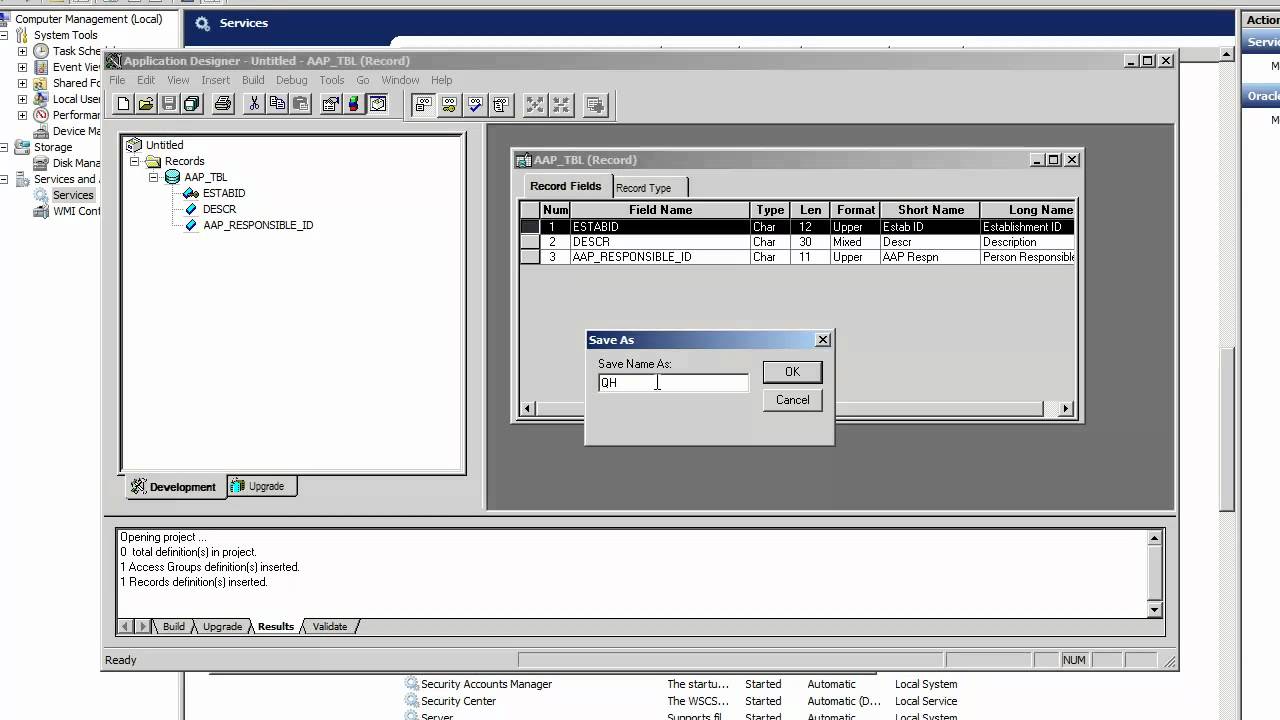Select the Field Display view icon
The width and height of the screenshot is (1280, 720).
424,104
